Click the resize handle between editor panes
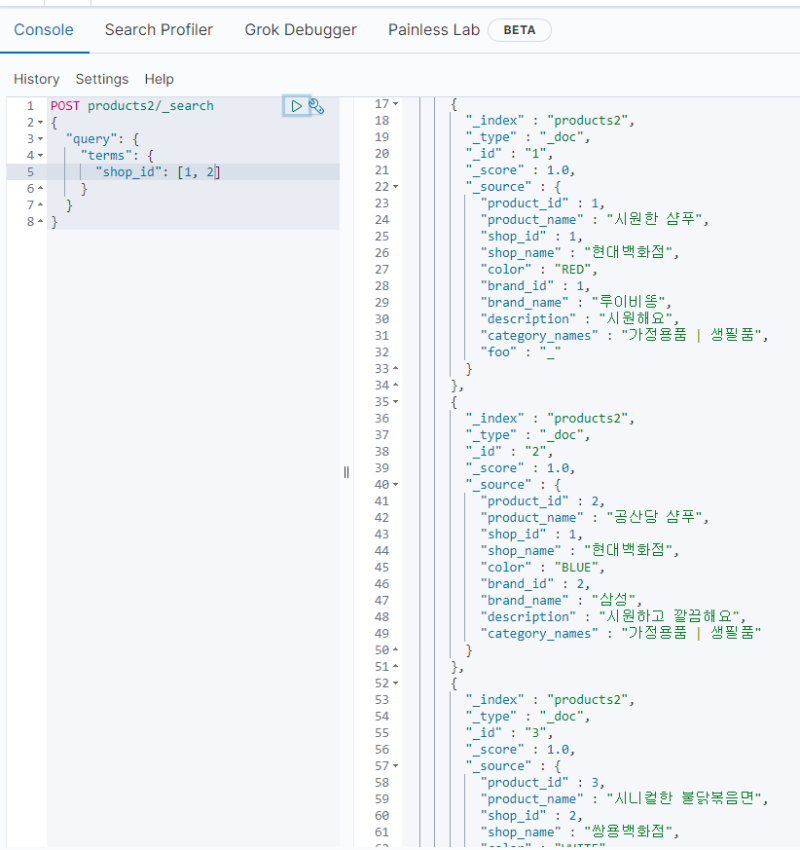 [x=346, y=472]
